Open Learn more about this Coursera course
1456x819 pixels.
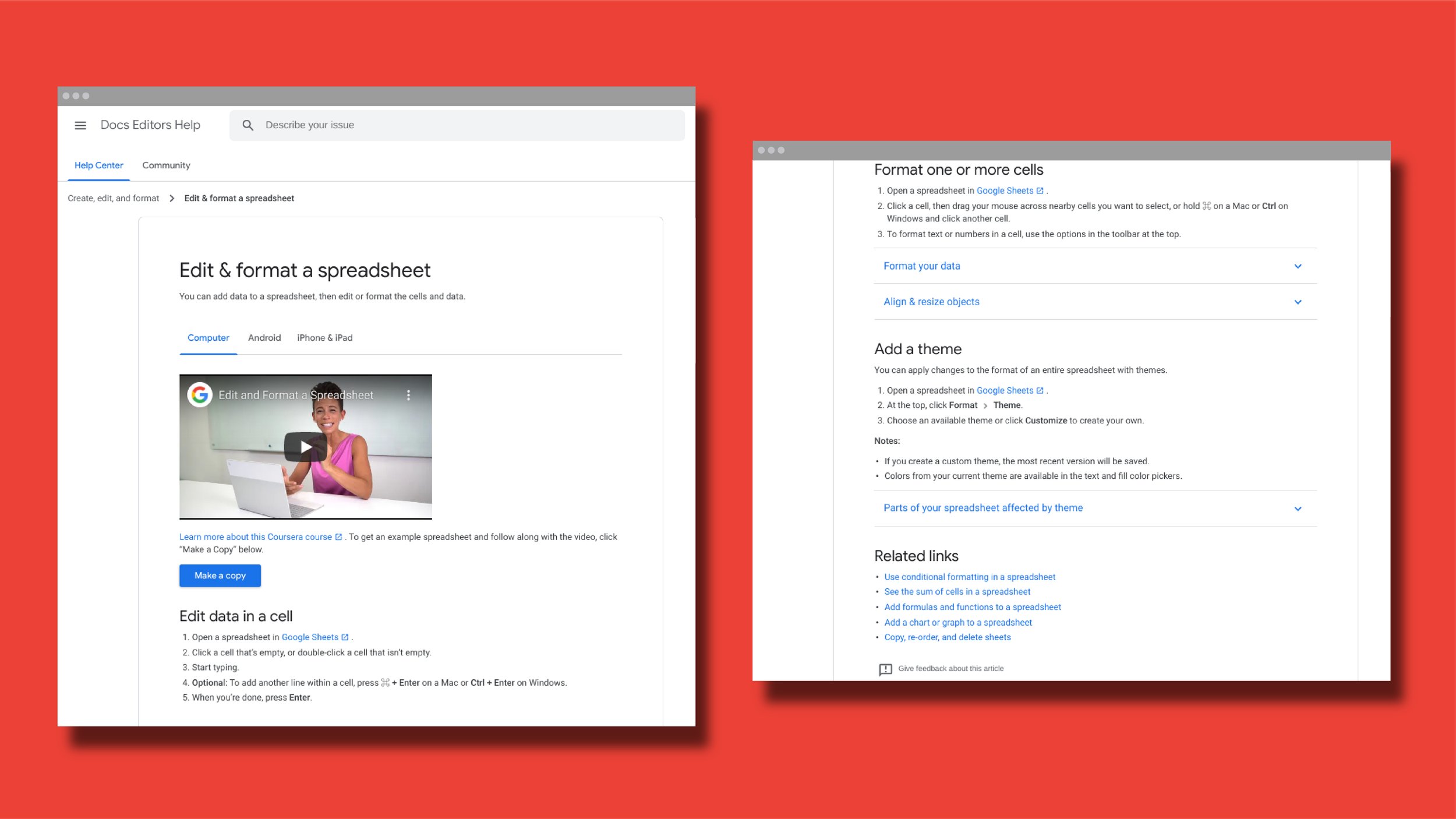pyautogui.click(x=260, y=537)
